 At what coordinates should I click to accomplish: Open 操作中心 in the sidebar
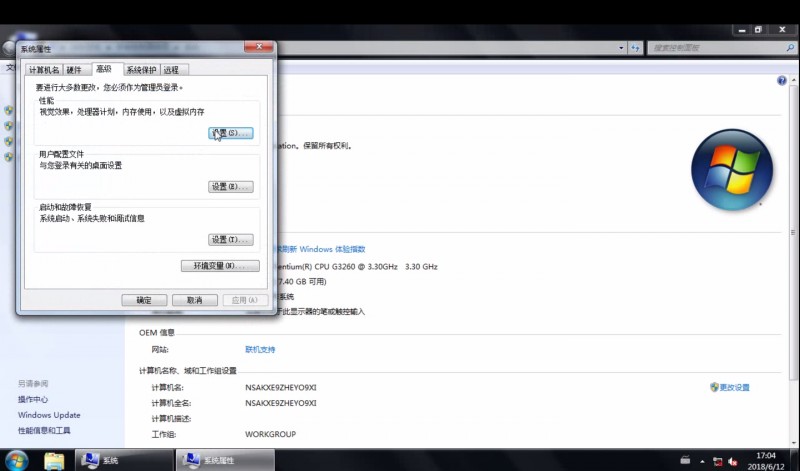(x=33, y=399)
